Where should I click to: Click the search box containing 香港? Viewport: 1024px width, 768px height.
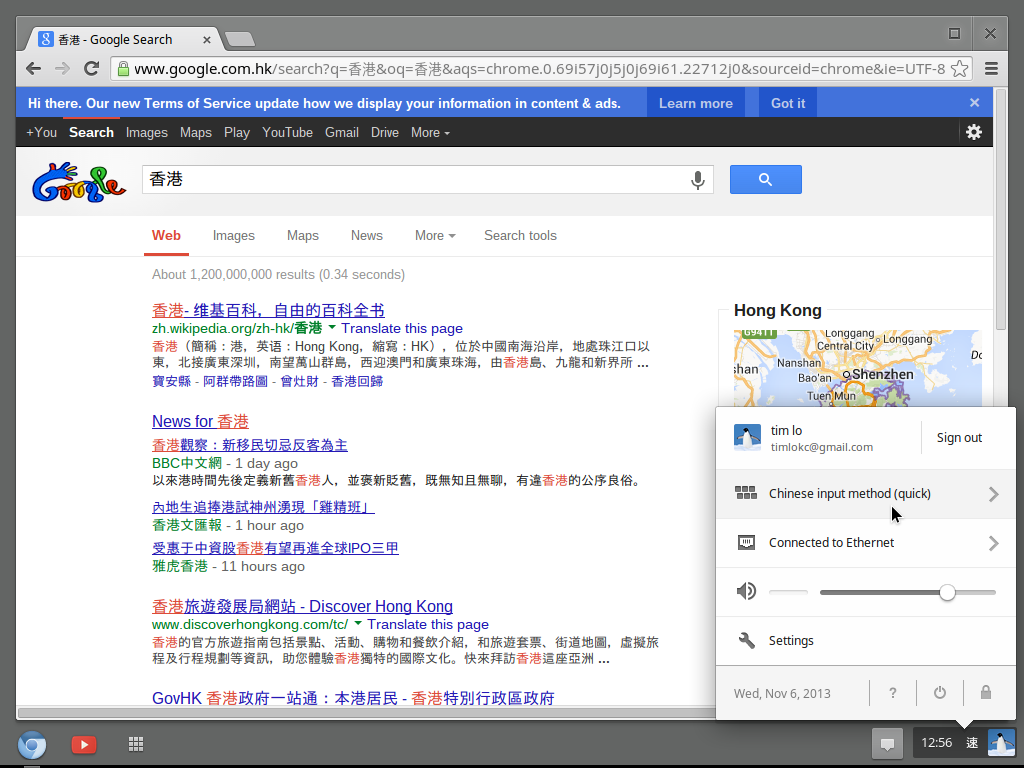[415, 180]
